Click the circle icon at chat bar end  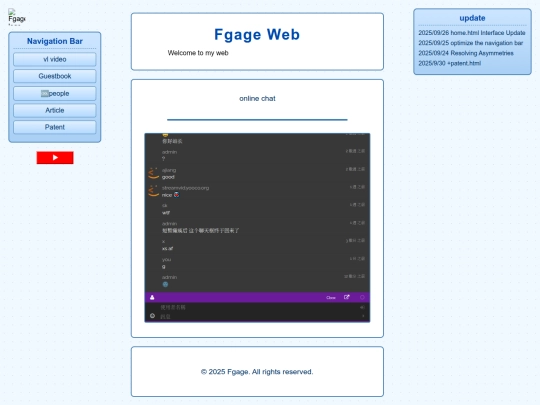tap(362, 297)
